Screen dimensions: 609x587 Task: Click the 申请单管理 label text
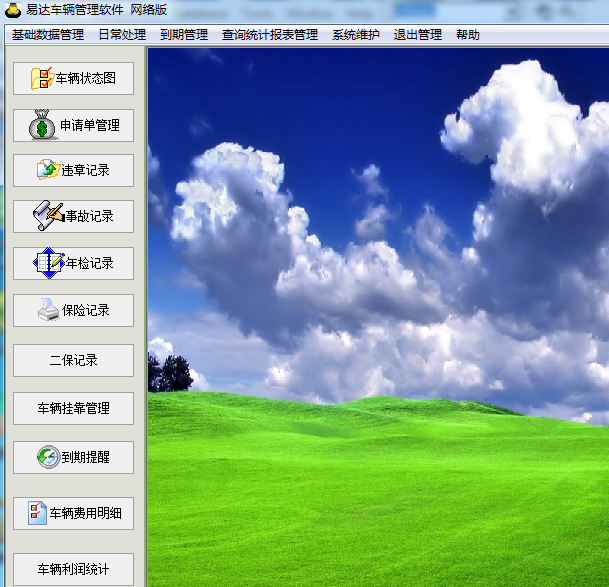[x=90, y=125]
